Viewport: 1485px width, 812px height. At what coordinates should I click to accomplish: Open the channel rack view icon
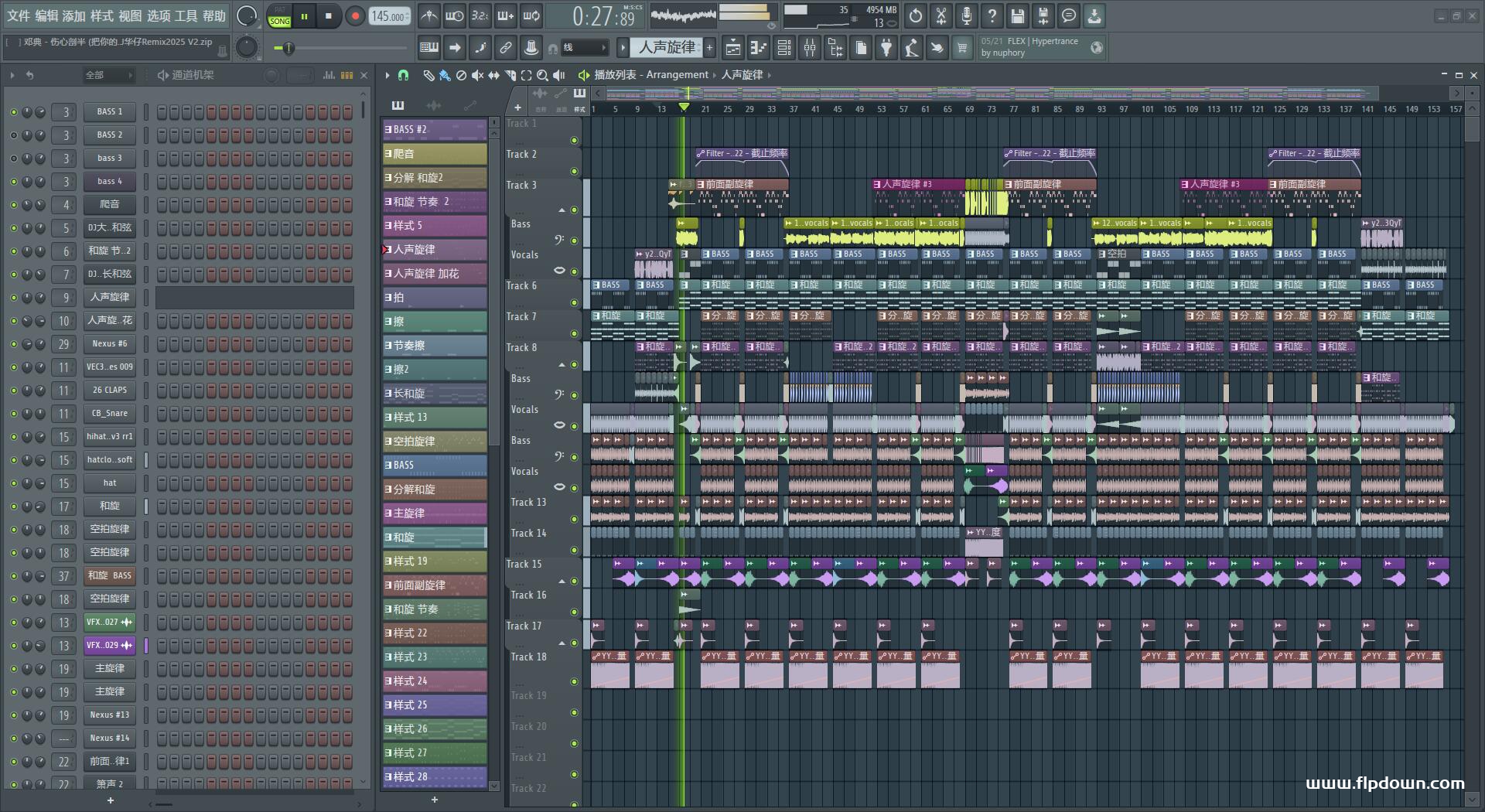coord(784,48)
